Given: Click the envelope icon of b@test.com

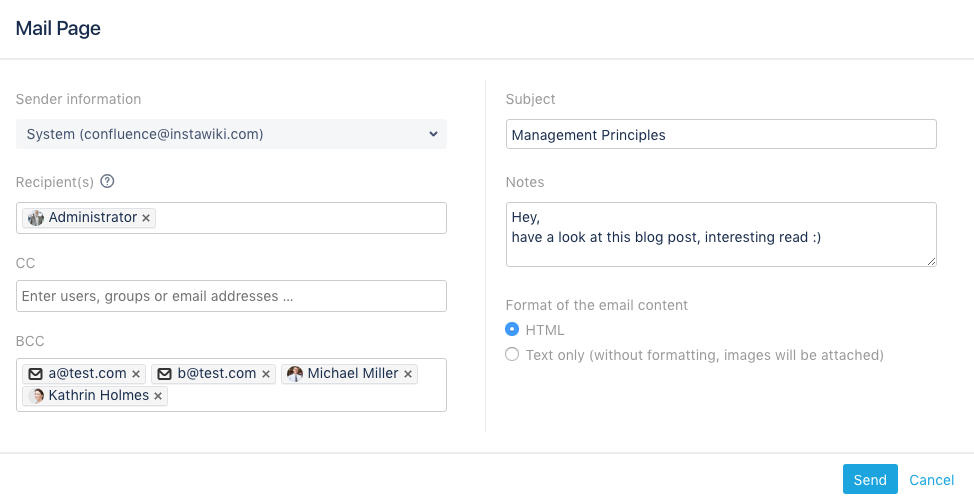Looking at the screenshot, I should pyautogui.click(x=165, y=374).
